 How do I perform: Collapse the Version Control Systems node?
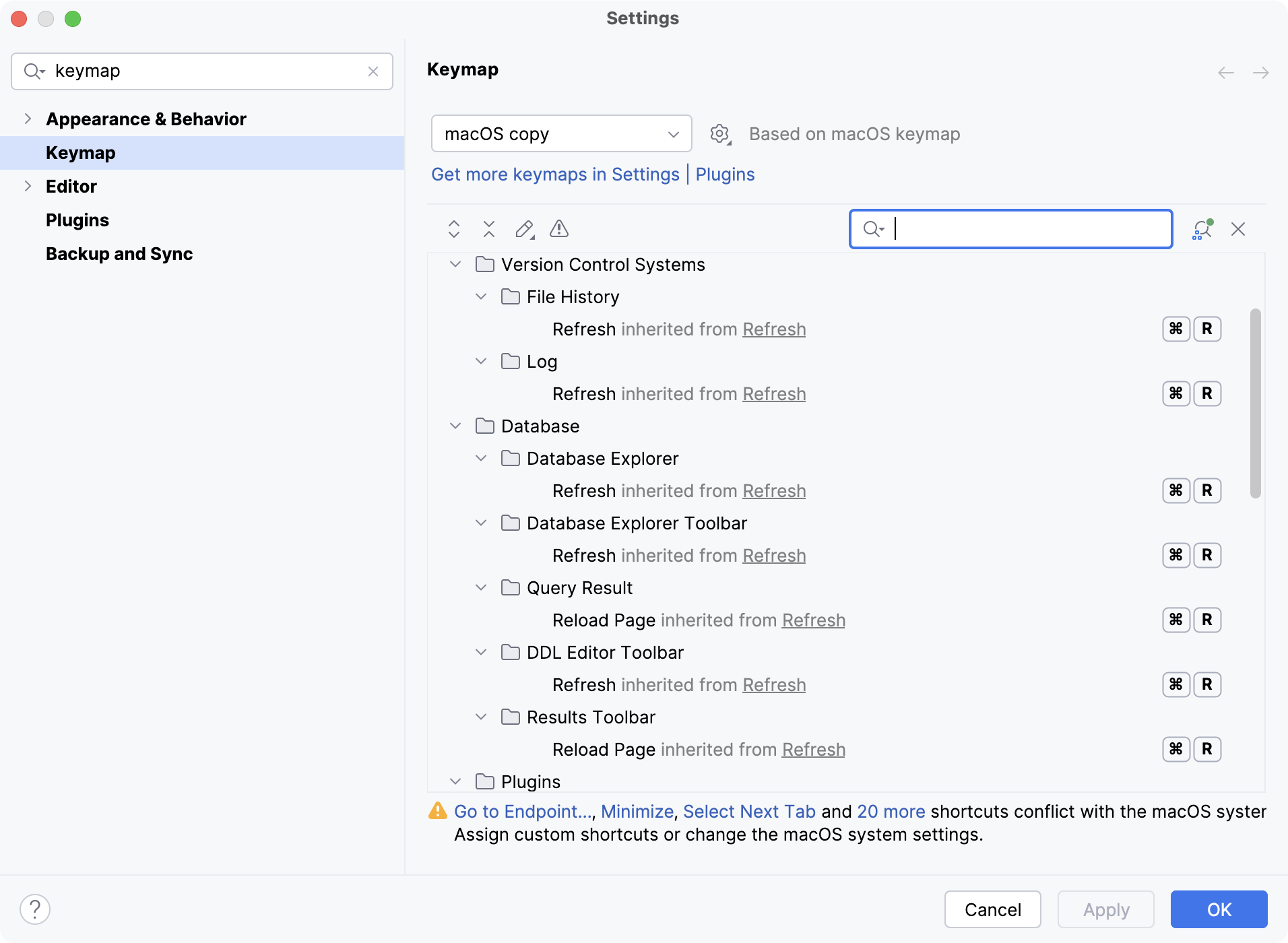455,264
